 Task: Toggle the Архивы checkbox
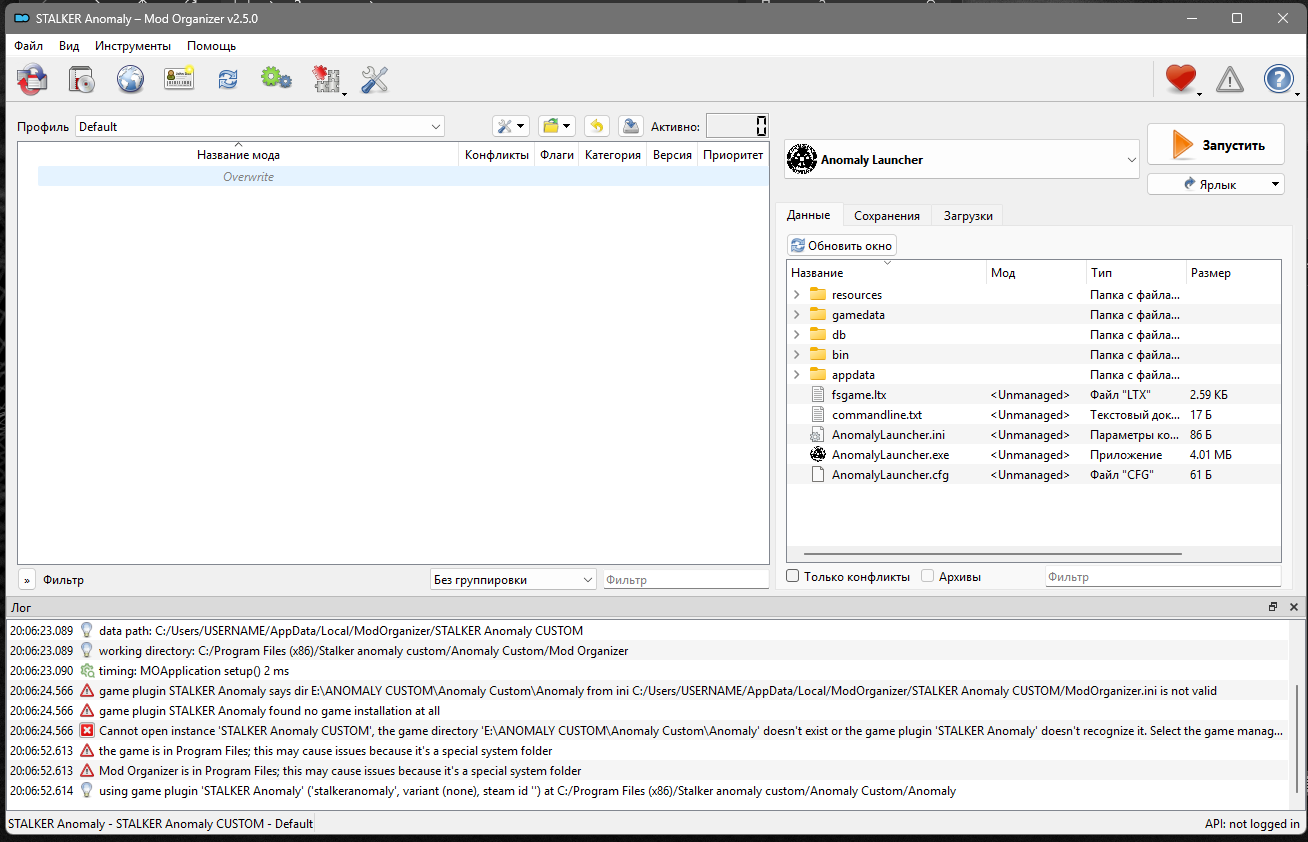[x=928, y=576]
